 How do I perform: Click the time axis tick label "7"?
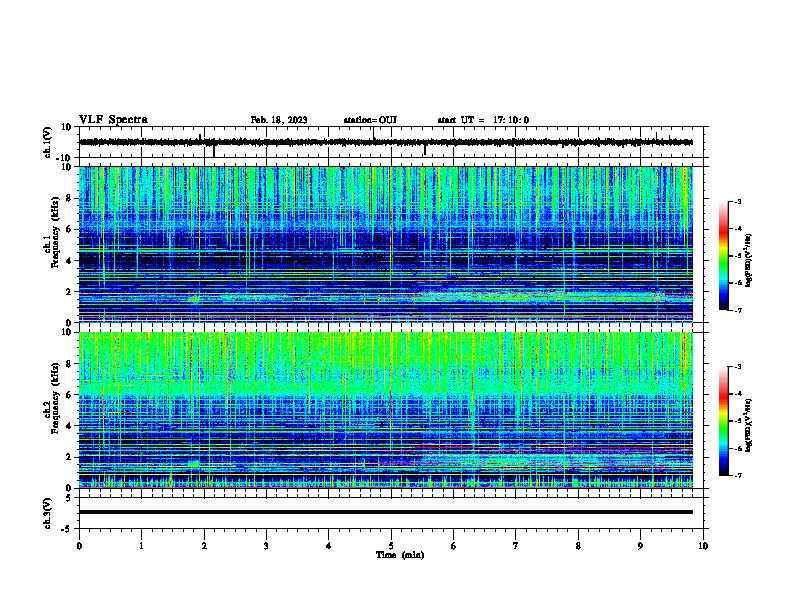(516, 546)
